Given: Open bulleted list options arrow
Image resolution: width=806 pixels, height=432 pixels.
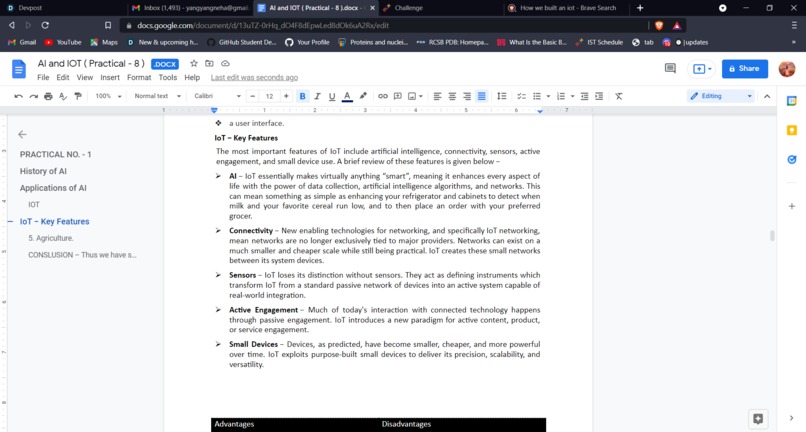Looking at the screenshot, I should coord(548,96).
